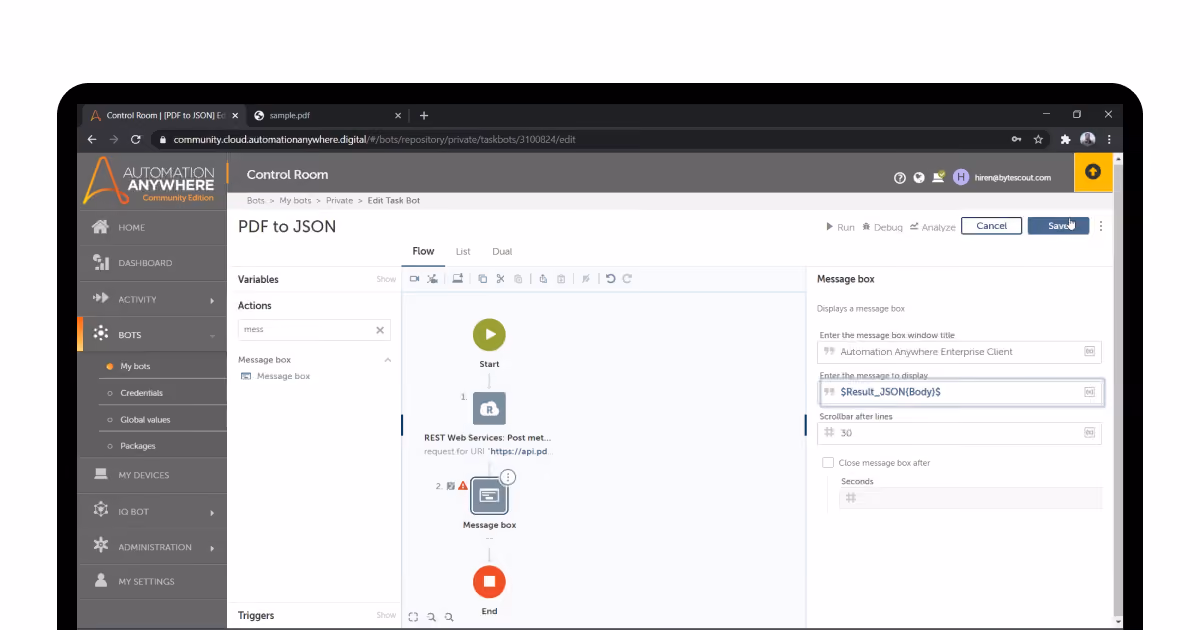Switch to the Flow view tab
This screenshot has width=1200, height=630.
point(423,252)
